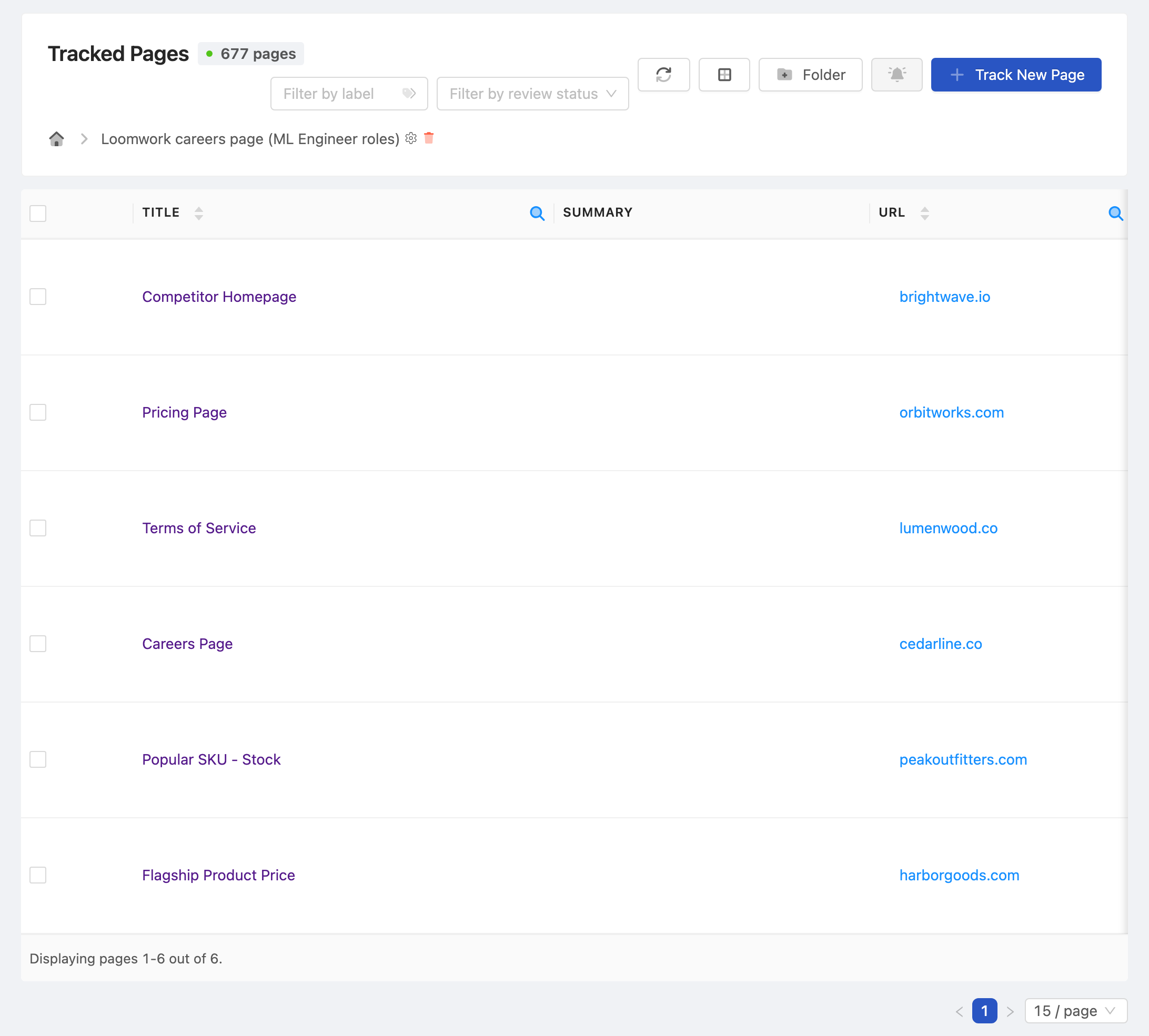Image resolution: width=1149 pixels, height=1036 pixels.
Task: Visit the peakoutfitters.com URL link
Action: (963, 759)
